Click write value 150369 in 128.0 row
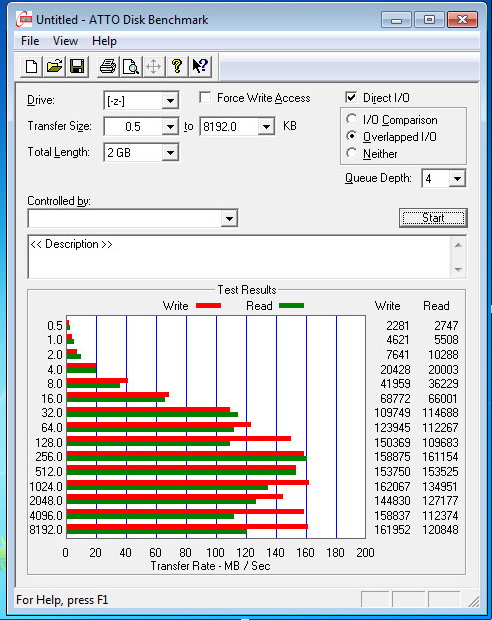The height and width of the screenshot is (620, 492). (x=392, y=442)
